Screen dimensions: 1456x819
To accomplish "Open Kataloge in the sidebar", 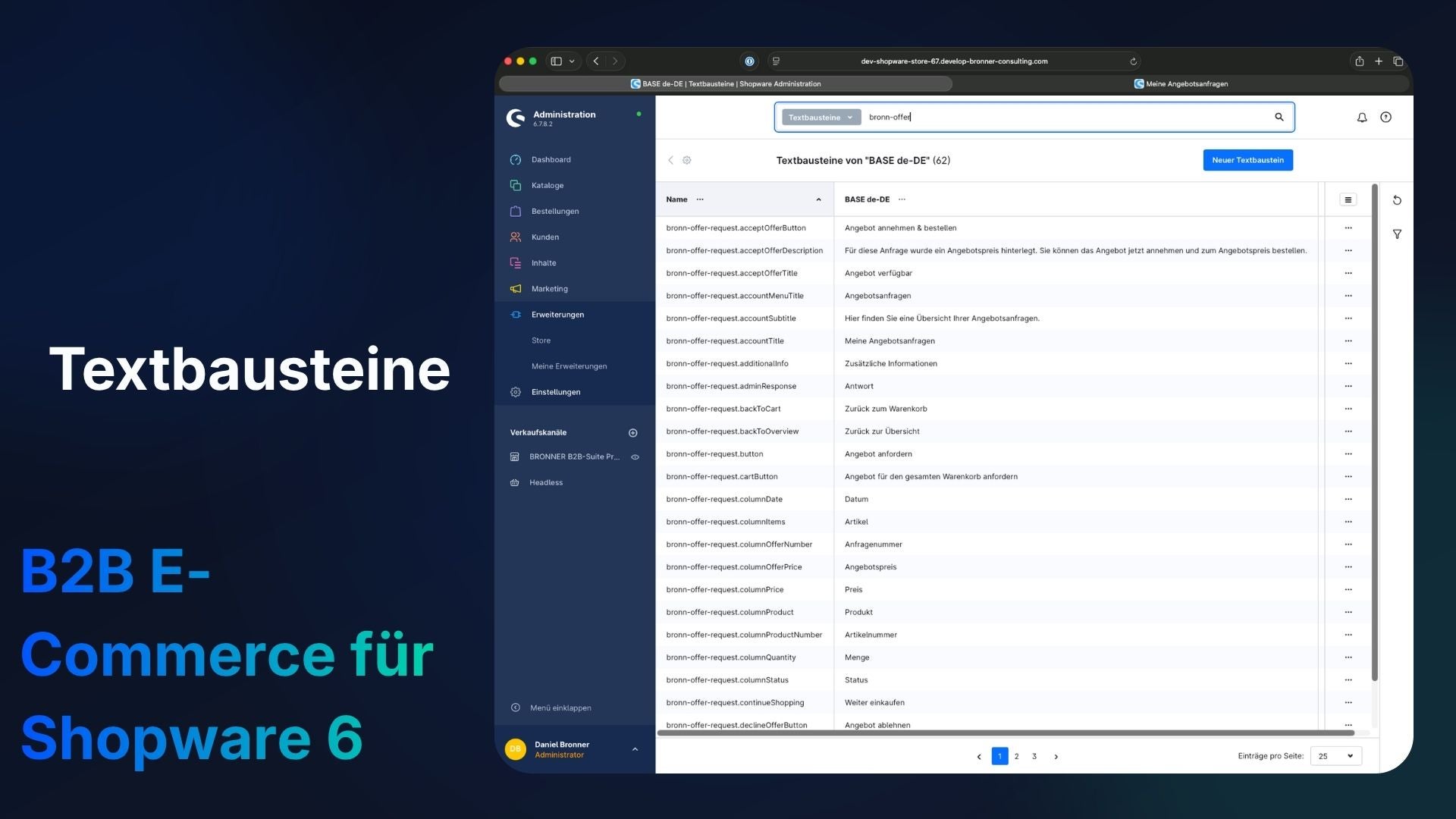I will pyautogui.click(x=547, y=185).
